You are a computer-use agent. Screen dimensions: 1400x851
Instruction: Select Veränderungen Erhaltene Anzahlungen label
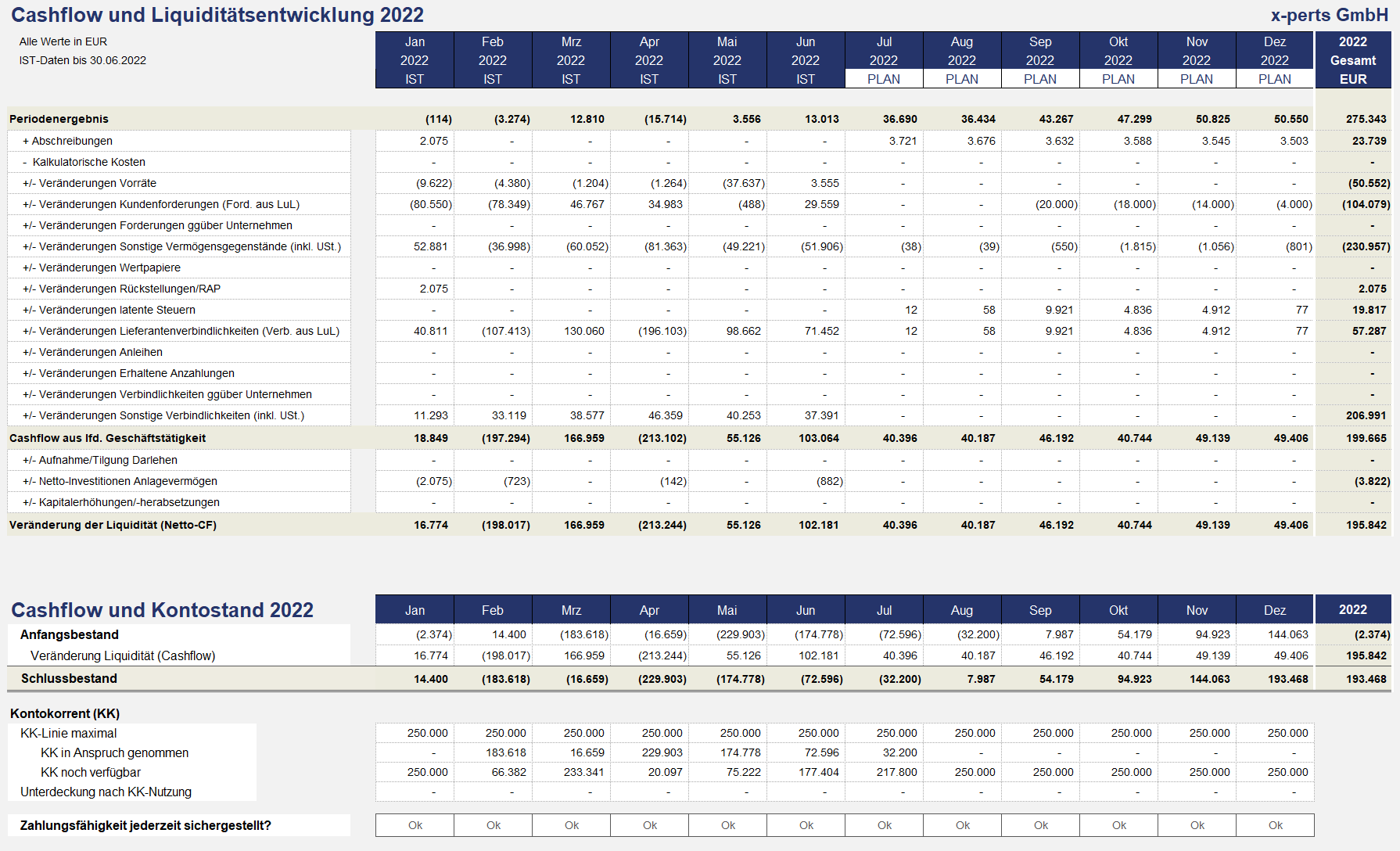point(128,373)
